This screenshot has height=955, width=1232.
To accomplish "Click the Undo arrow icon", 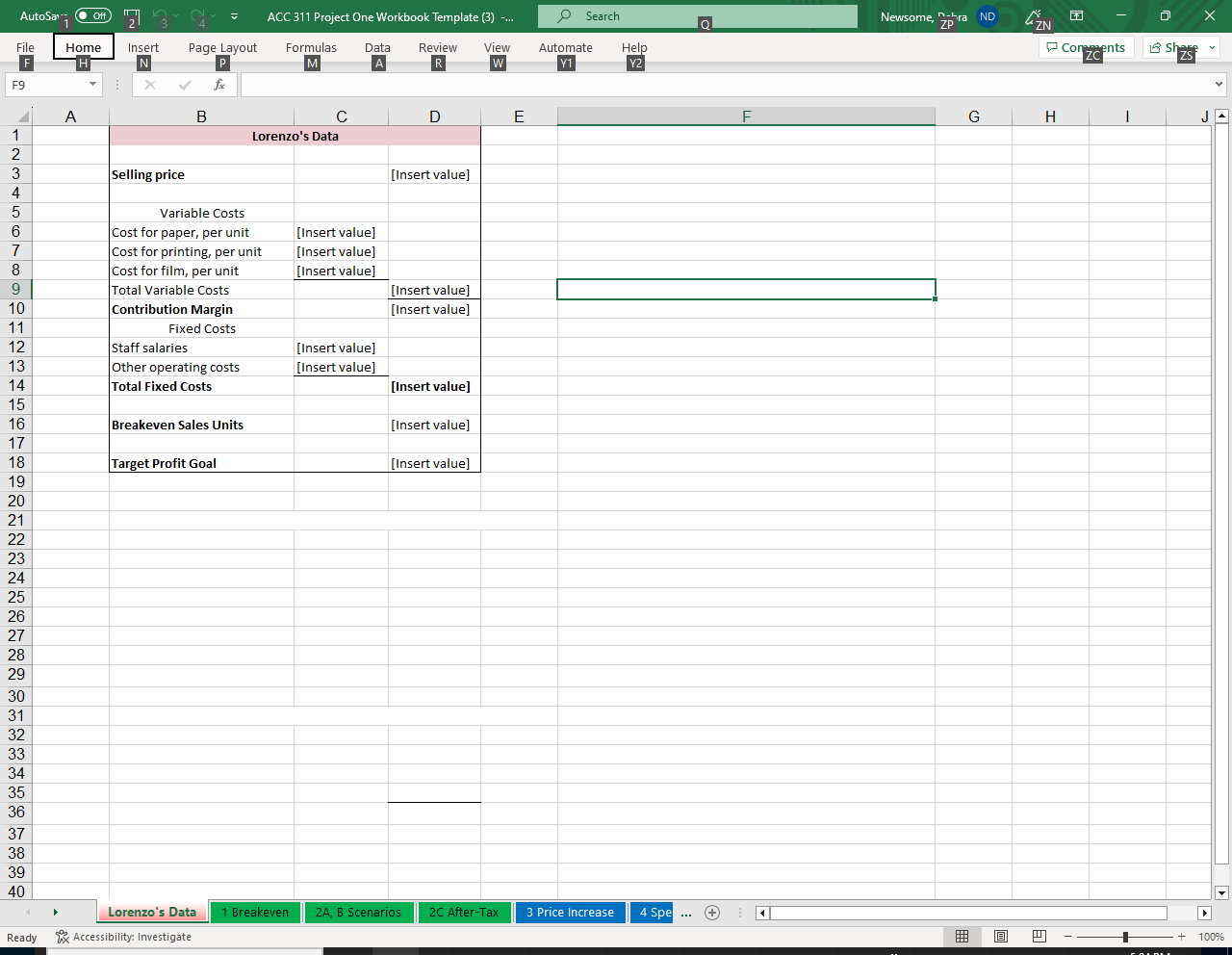I will coord(161,16).
